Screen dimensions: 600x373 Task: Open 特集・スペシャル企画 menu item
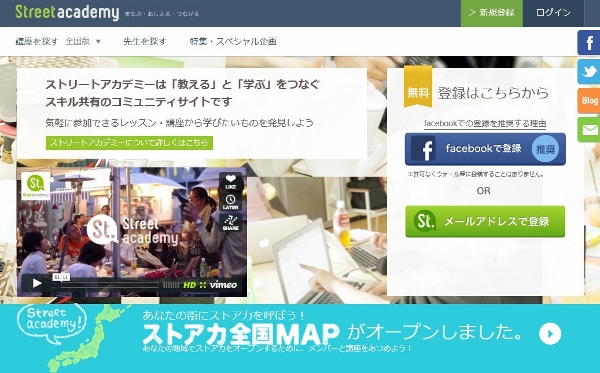(233, 41)
